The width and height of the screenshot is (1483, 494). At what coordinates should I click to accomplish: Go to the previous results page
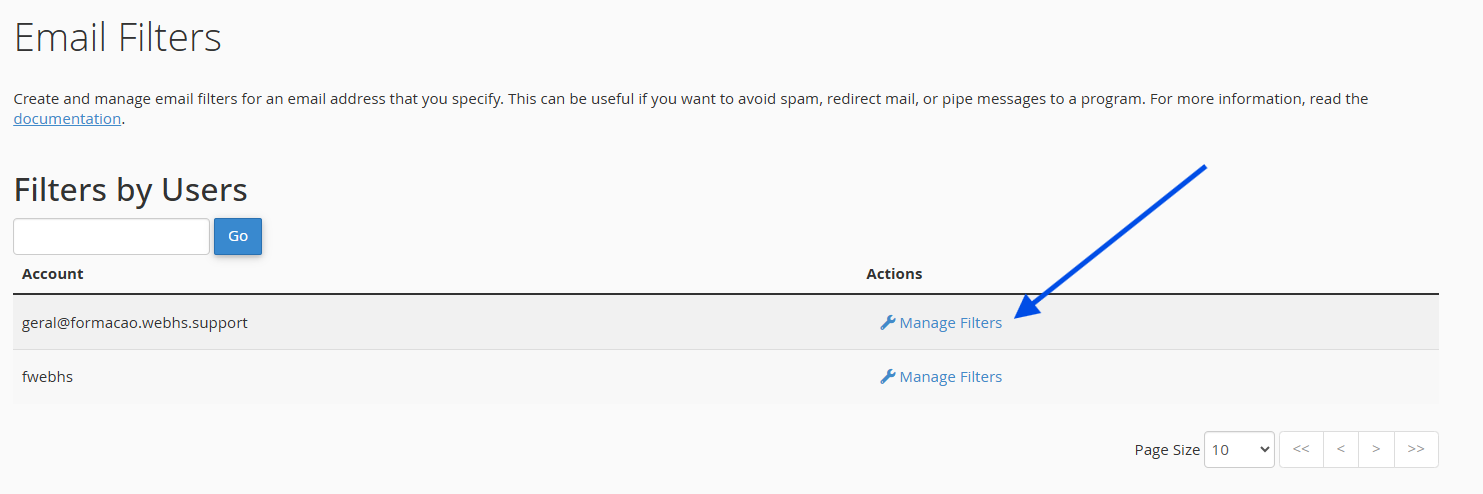tap(1340, 450)
